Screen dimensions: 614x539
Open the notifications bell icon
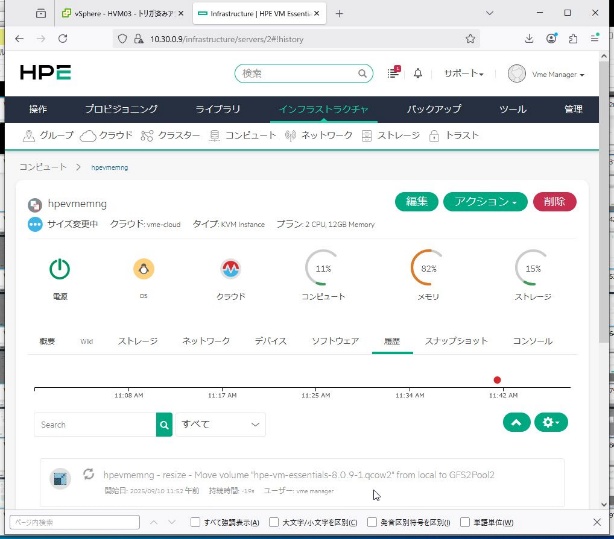418,74
